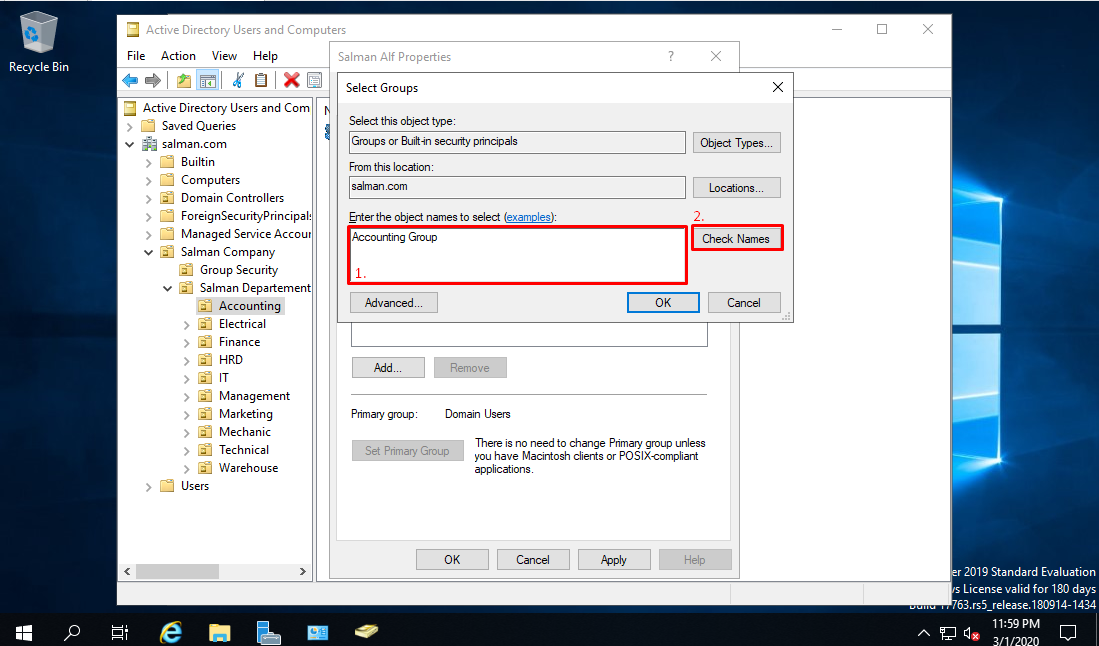Open the File menu
Screen dimensions: 1099x646
[136, 55]
